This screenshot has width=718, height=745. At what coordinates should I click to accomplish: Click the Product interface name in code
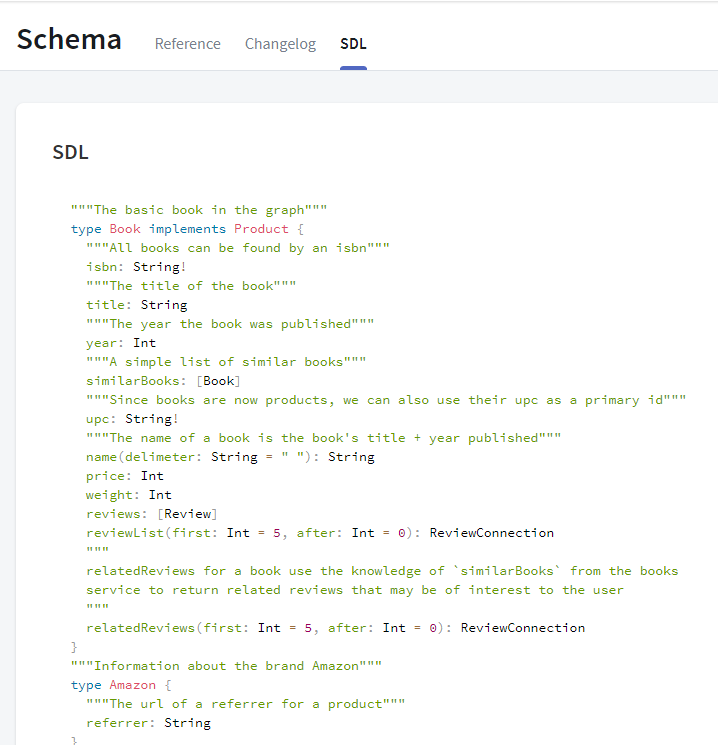click(x=261, y=229)
